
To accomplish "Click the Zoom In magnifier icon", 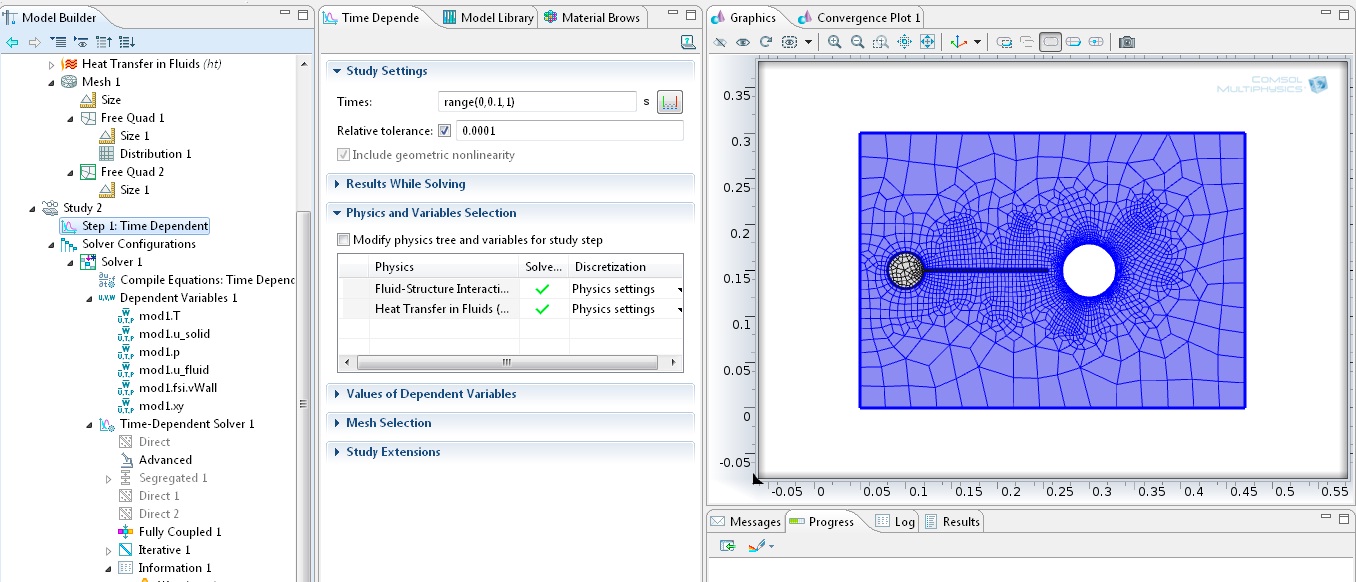I will point(835,42).
